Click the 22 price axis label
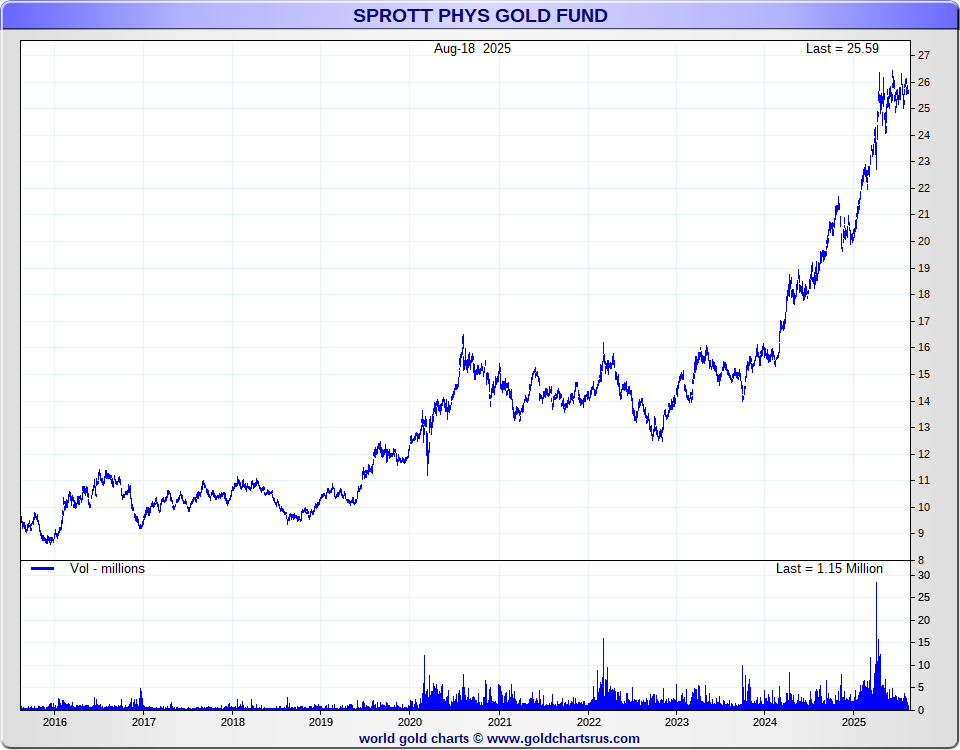Viewport: 960px width, 750px height. (x=924, y=188)
